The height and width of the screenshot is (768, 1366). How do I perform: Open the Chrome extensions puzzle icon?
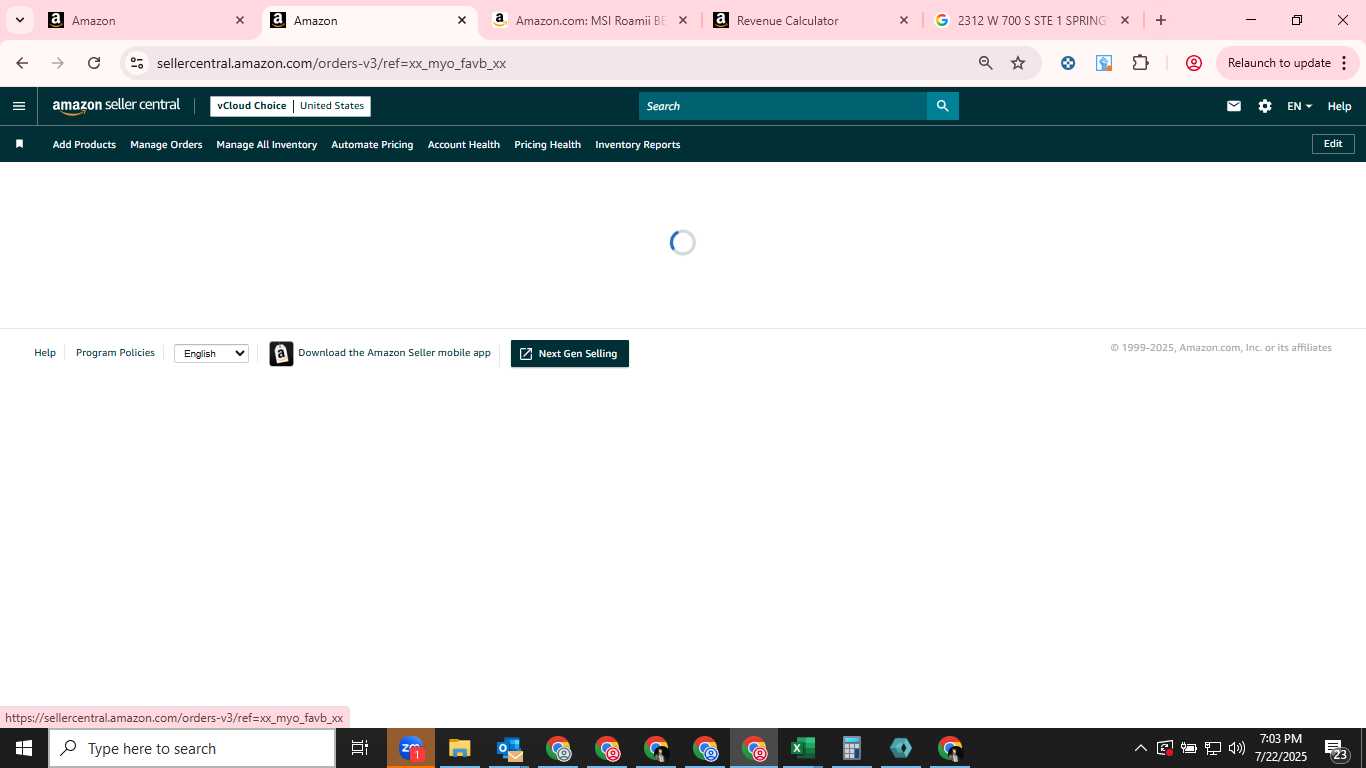(x=1140, y=63)
